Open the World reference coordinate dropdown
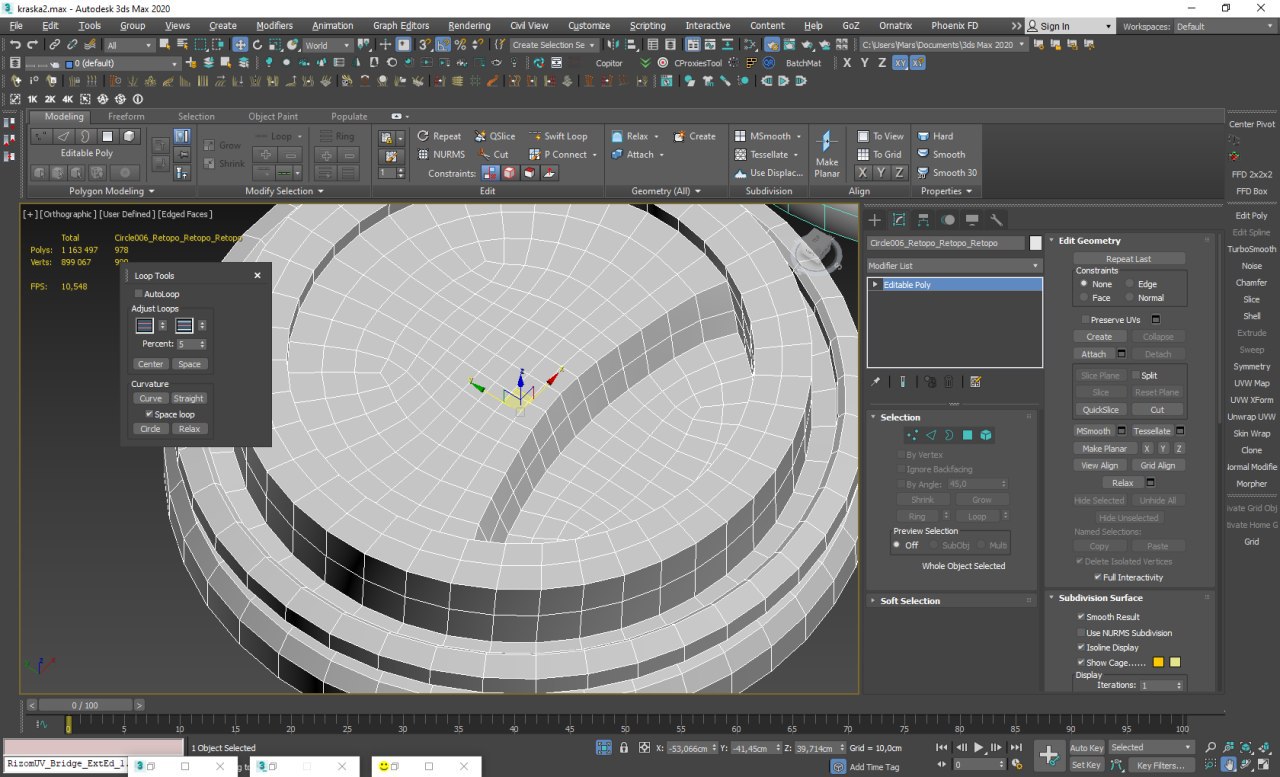Image resolution: width=1280 pixels, height=777 pixels. pyautogui.click(x=330, y=45)
